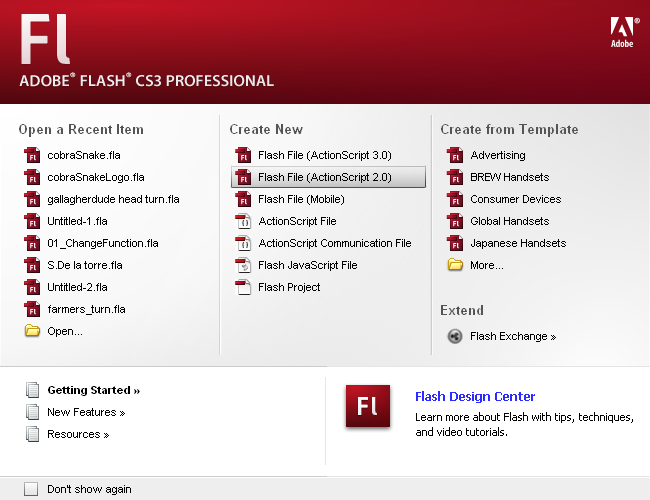650x500 pixels.
Task: Click the Flash JavaScript File icon
Action: (242, 265)
